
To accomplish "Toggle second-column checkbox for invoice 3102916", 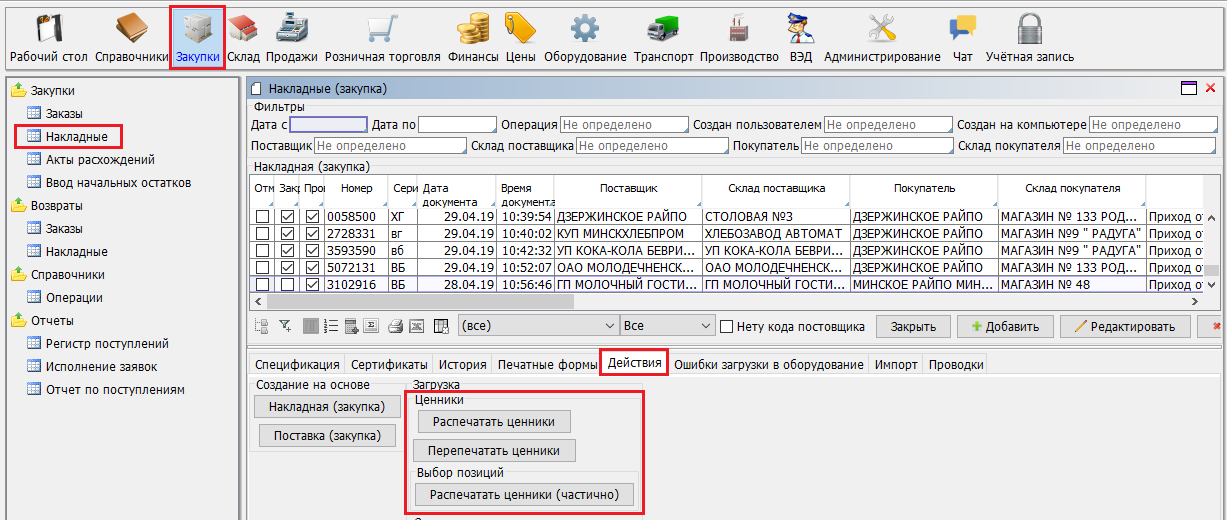I will (288, 285).
